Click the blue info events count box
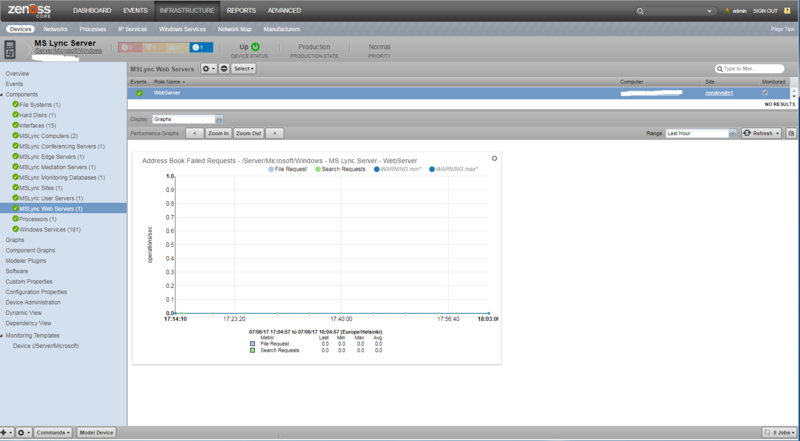 pos(201,47)
